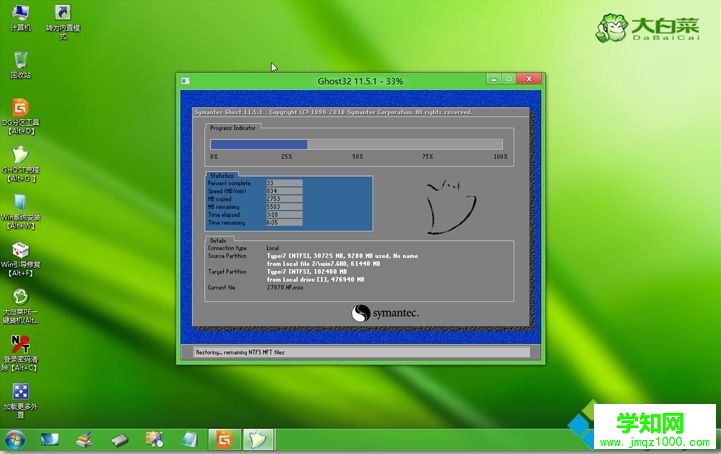Open the 计算机 desktop icon
This screenshot has height=454, width=721.
point(21,17)
